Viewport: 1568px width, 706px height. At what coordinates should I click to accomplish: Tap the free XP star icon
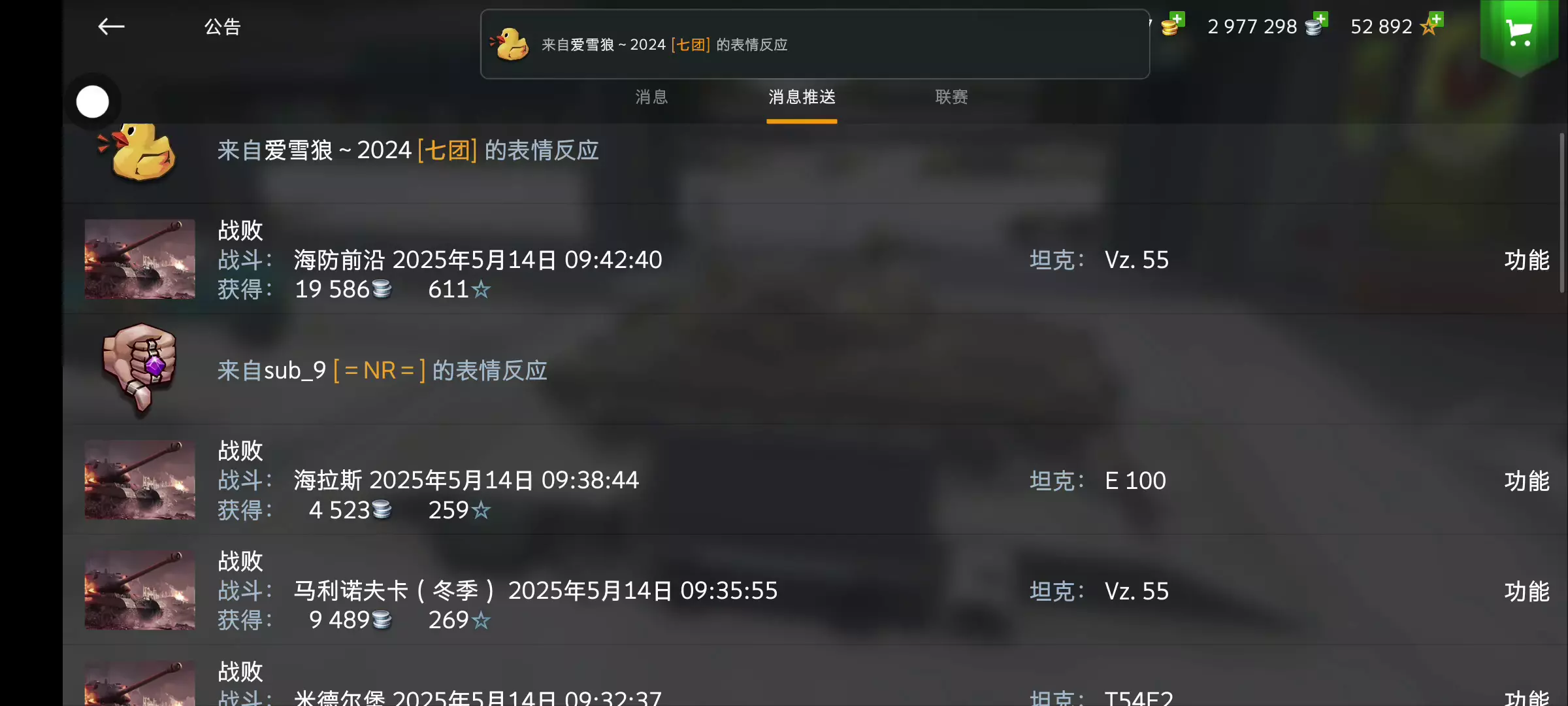(x=1431, y=24)
